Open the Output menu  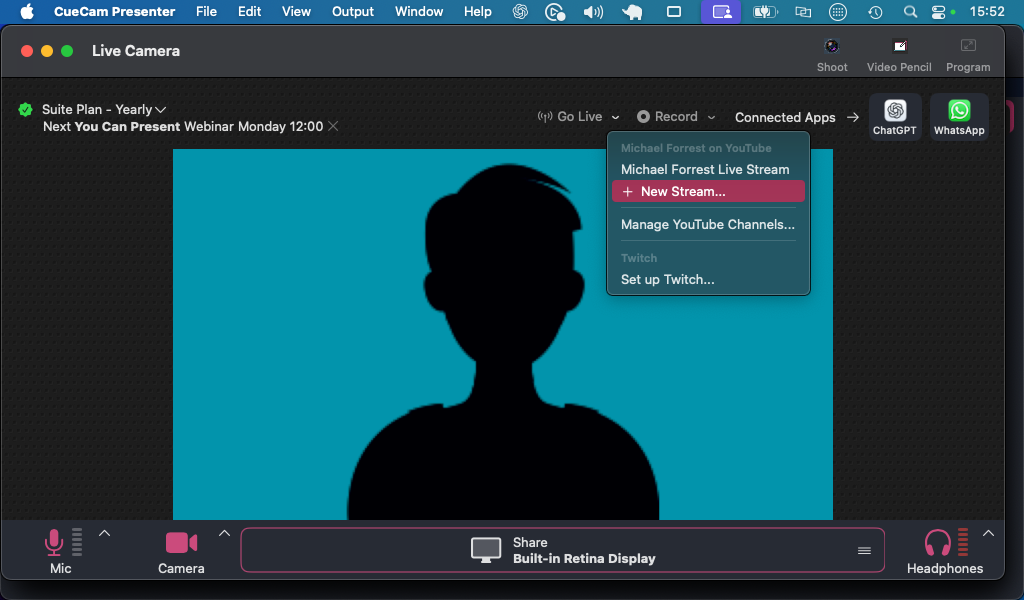tap(353, 12)
